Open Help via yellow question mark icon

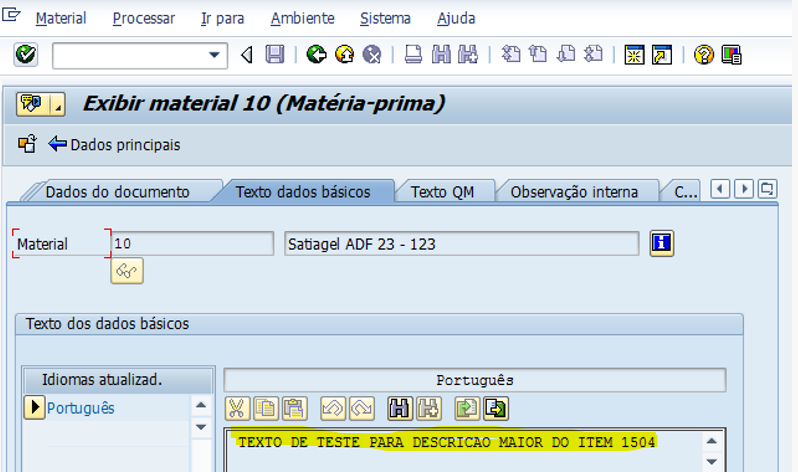703,55
